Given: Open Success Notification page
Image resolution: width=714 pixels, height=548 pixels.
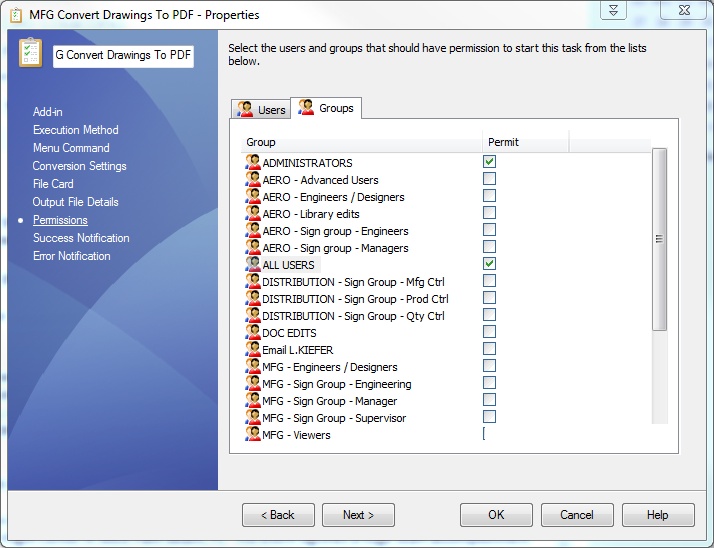Looking at the screenshot, I should tap(81, 238).
